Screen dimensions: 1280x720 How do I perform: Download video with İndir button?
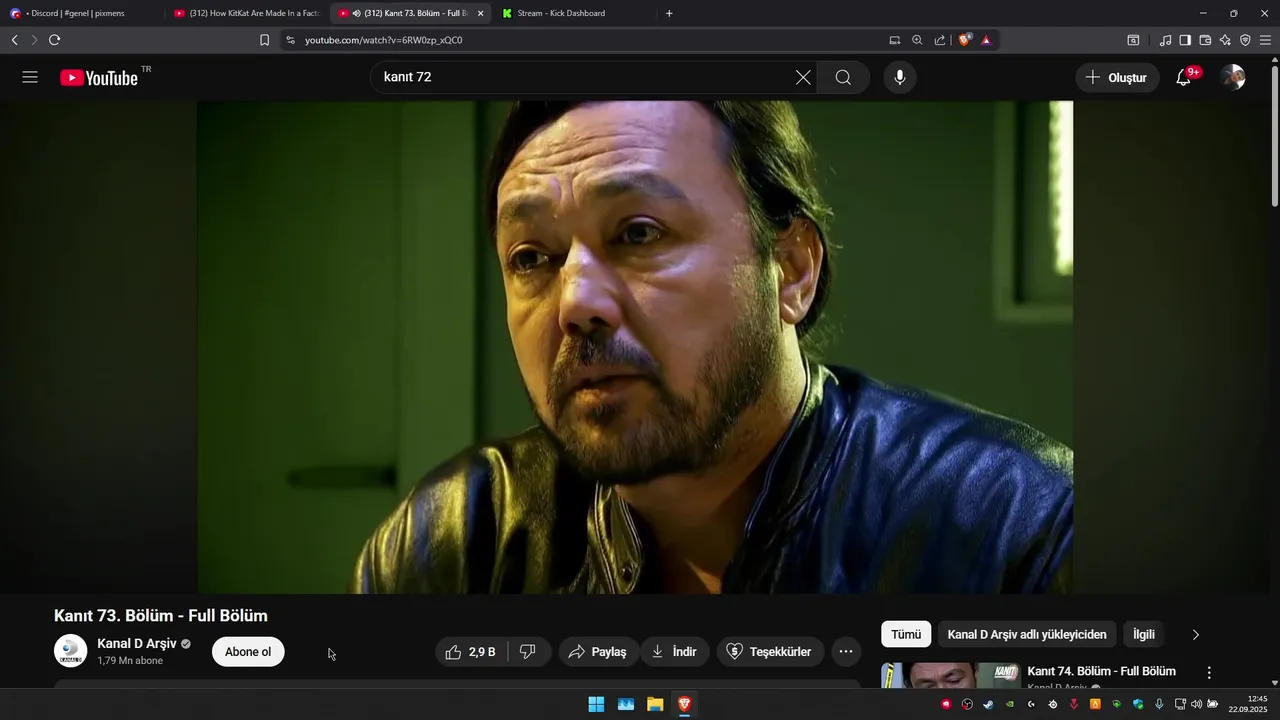[675, 652]
